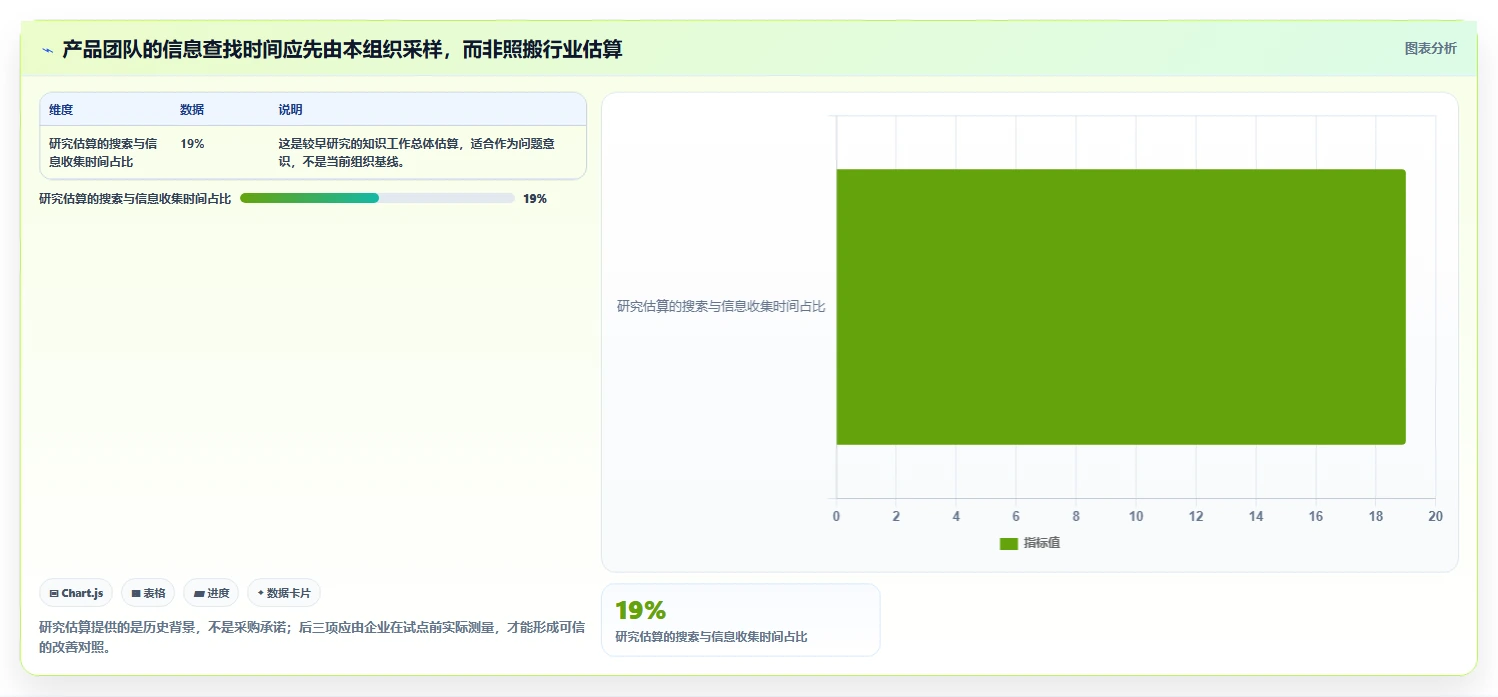The width and height of the screenshot is (1498, 697).
Task: Select the Chart.js tag chip
Action: click(x=77, y=593)
